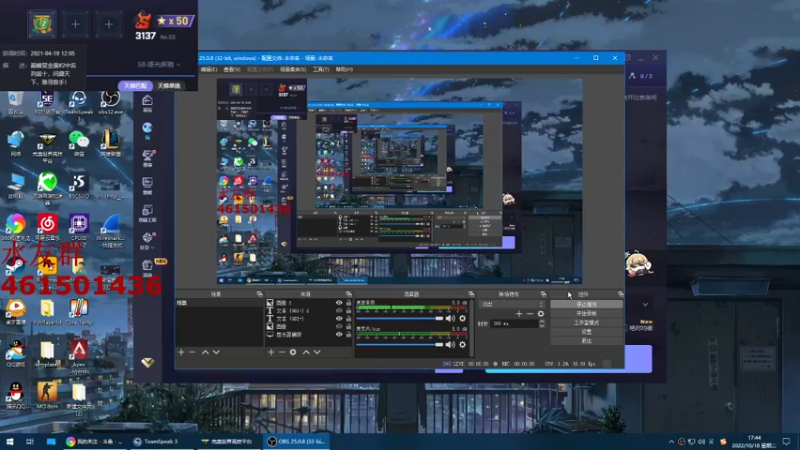The image size is (800, 450).
Task: Expand the sidebar item with down chevron
Action: pos(147,240)
